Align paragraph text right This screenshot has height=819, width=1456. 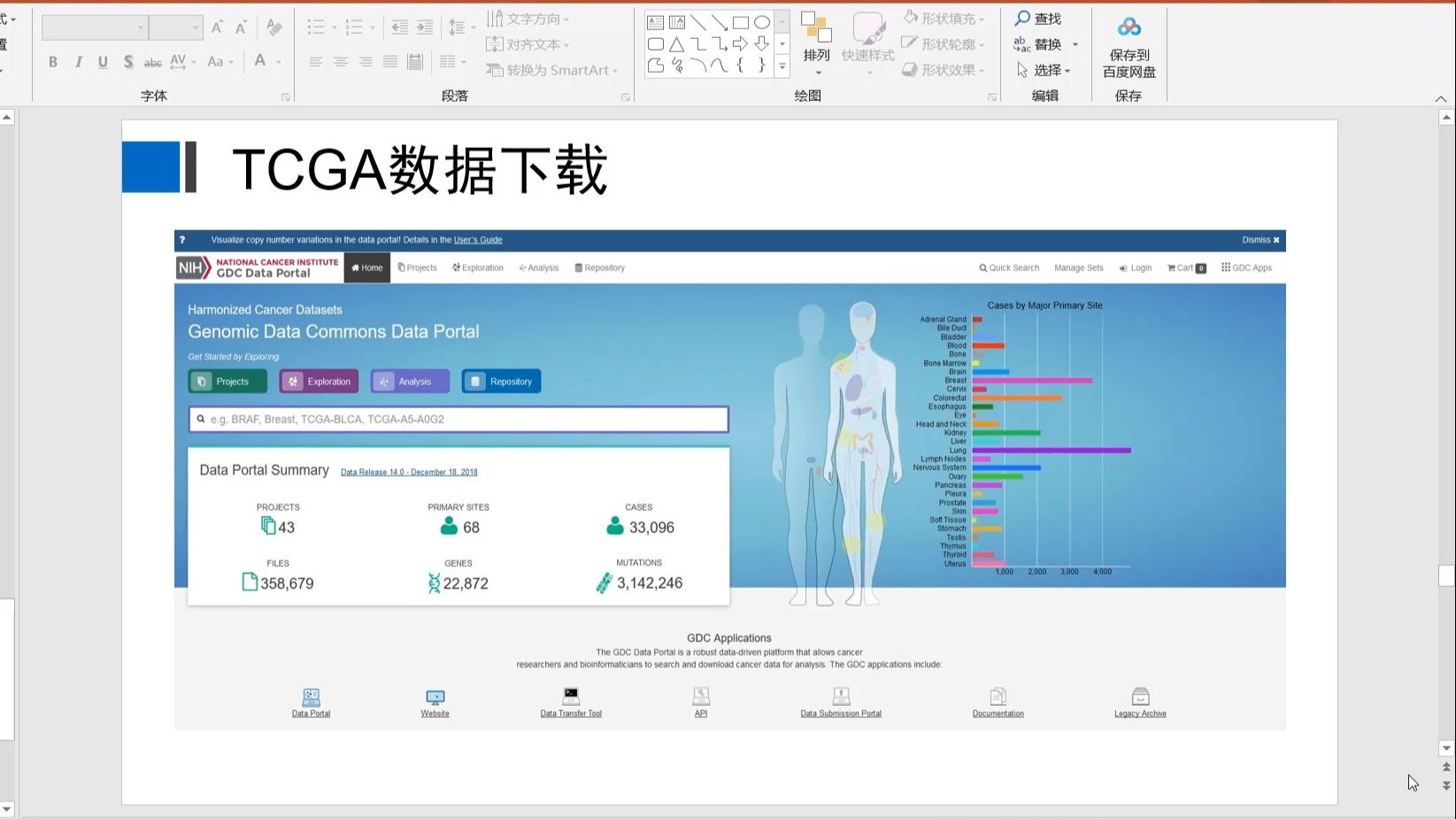(365, 62)
